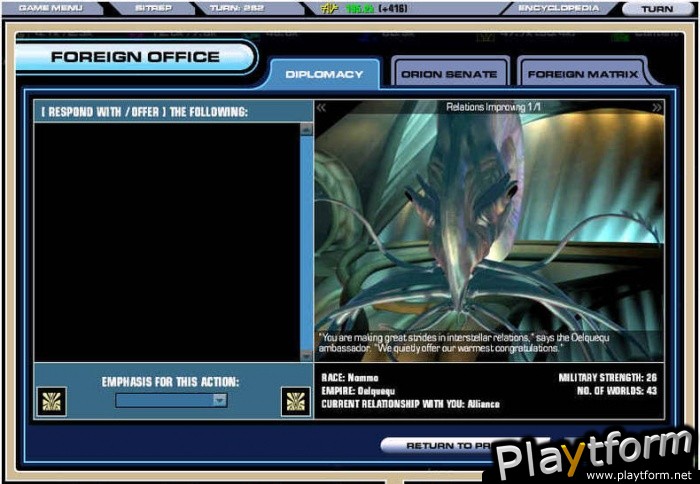Switch to the Diplomacy tab
This screenshot has height=484, width=700.
[x=324, y=74]
